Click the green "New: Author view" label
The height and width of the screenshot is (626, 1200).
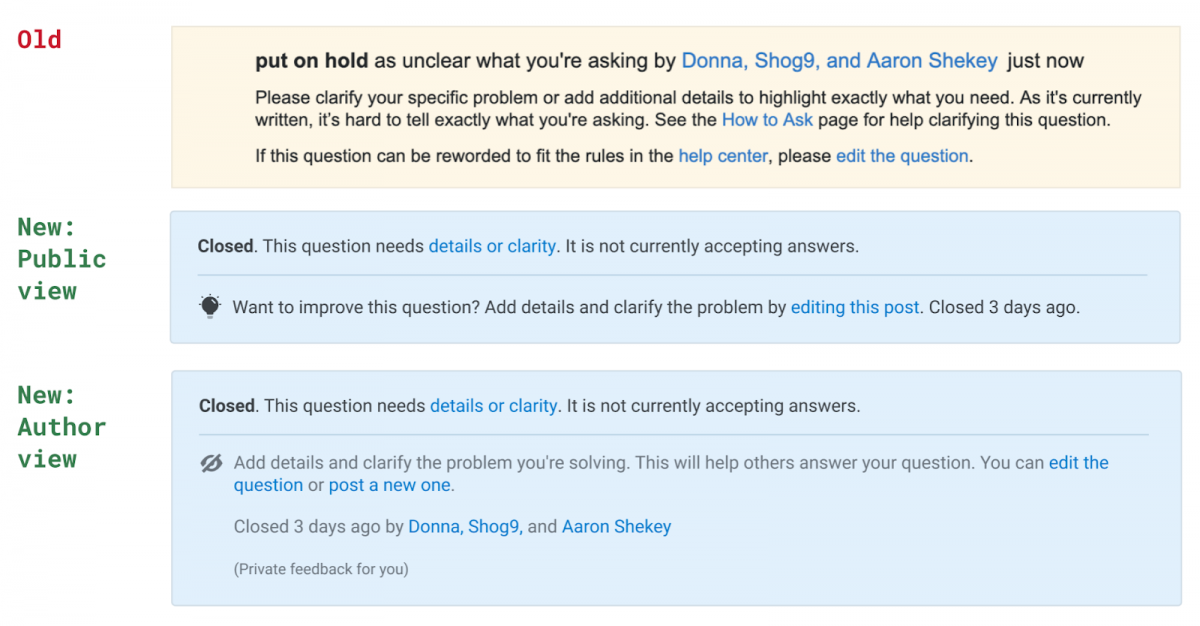[x=61, y=427]
